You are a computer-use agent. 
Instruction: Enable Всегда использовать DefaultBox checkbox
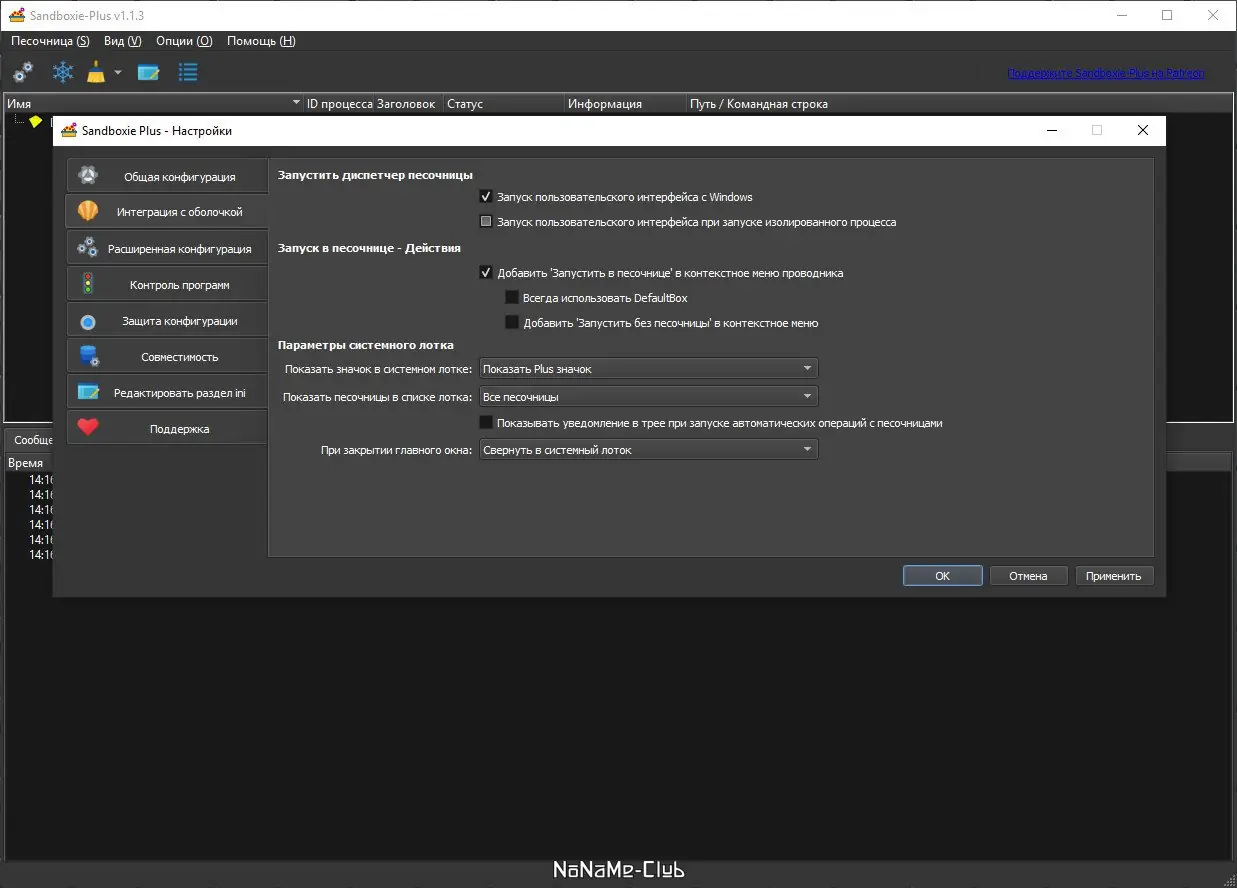512,297
